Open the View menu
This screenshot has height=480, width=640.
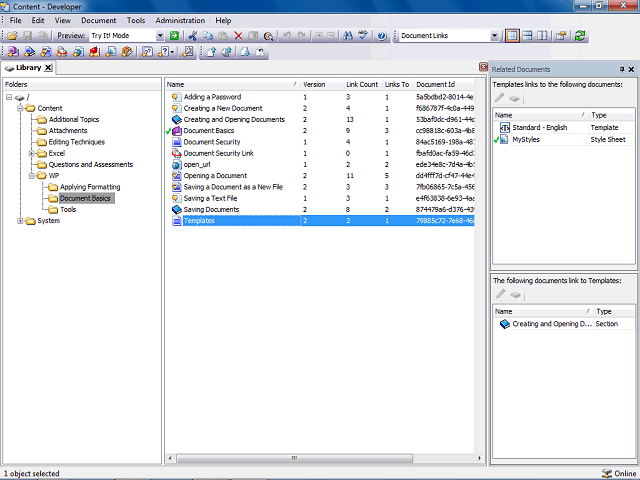(62, 20)
